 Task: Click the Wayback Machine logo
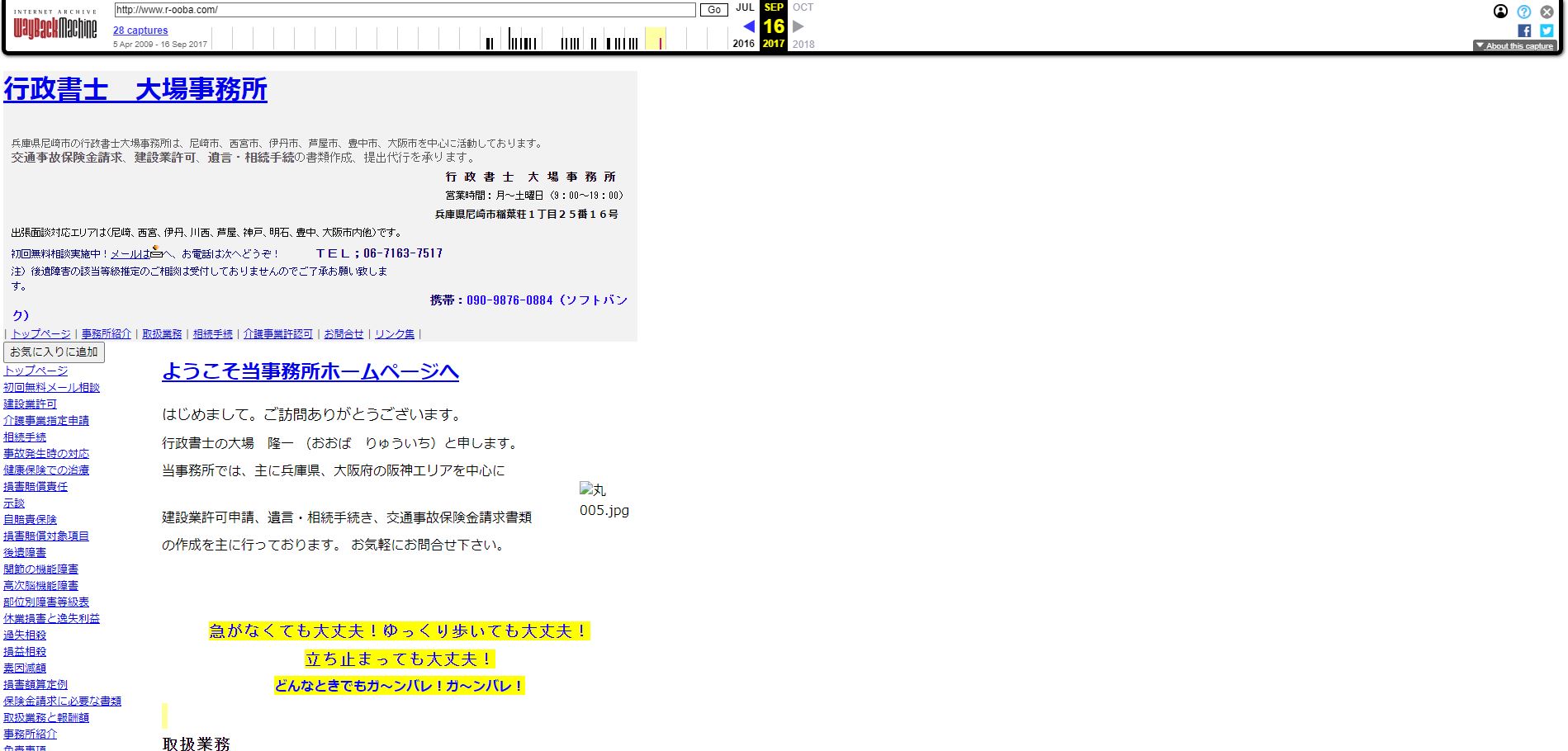[x=54, y=27]
